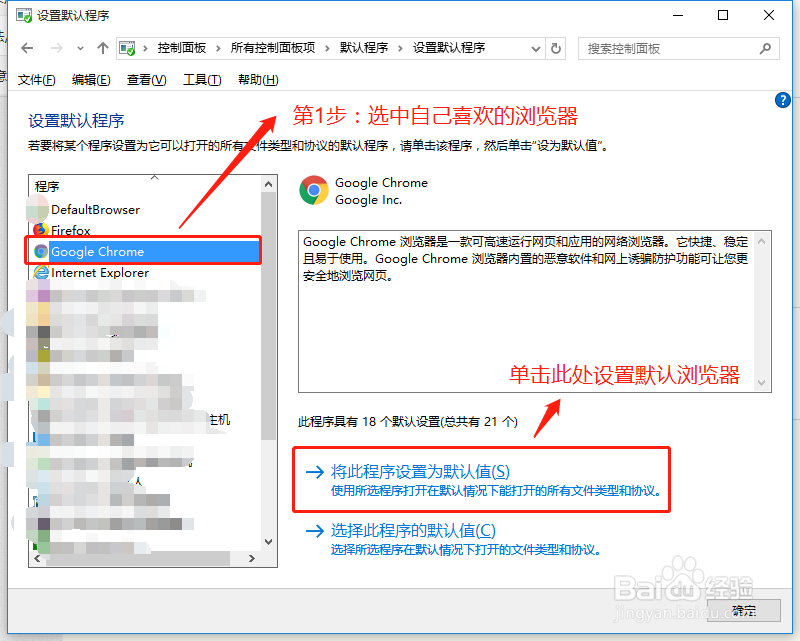This screenshot has height=641, width=800.
Task: Select 控制面板 breadcrumb
Action: click(x=182, y=48)
